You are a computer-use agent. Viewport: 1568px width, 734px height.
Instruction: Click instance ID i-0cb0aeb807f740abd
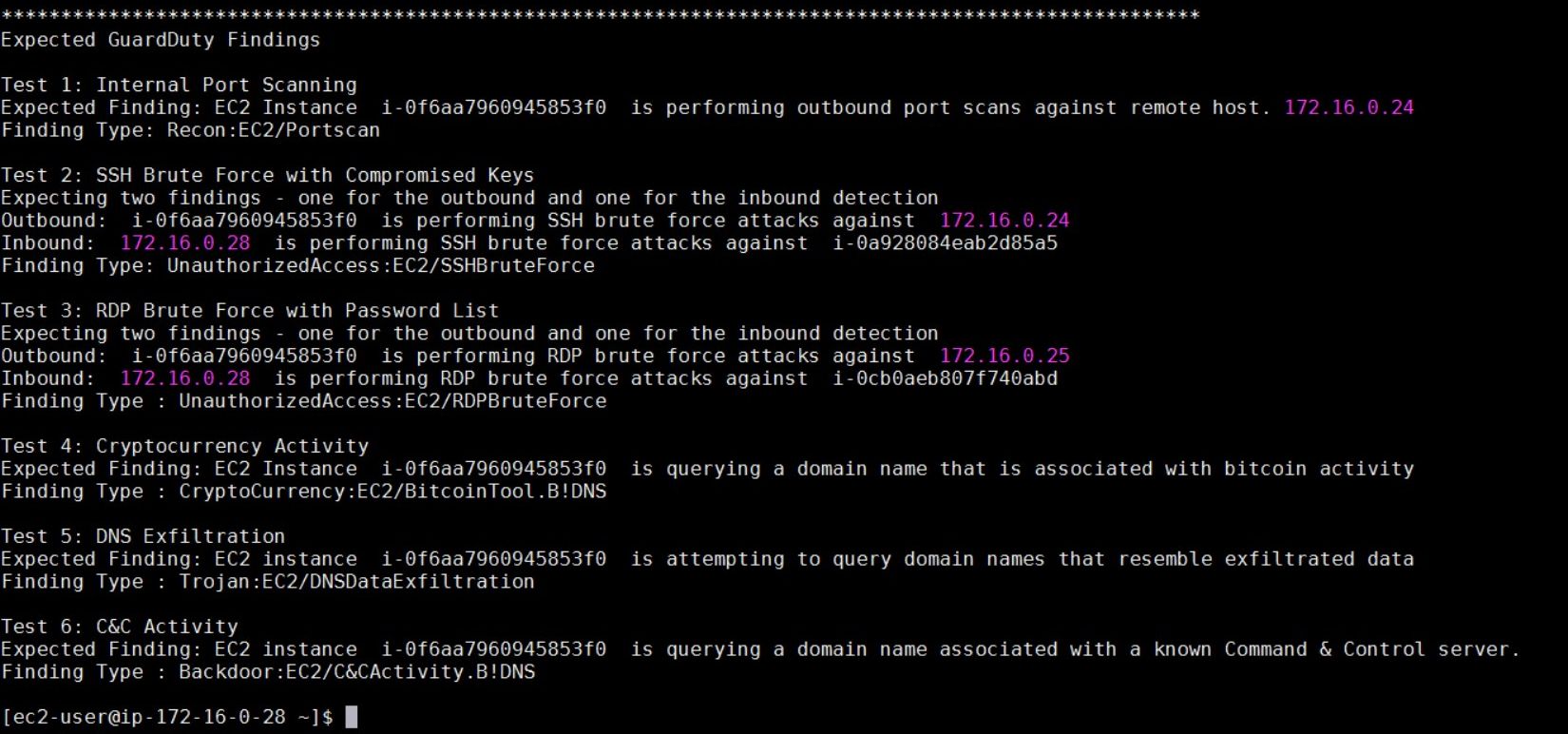[946, 378]
